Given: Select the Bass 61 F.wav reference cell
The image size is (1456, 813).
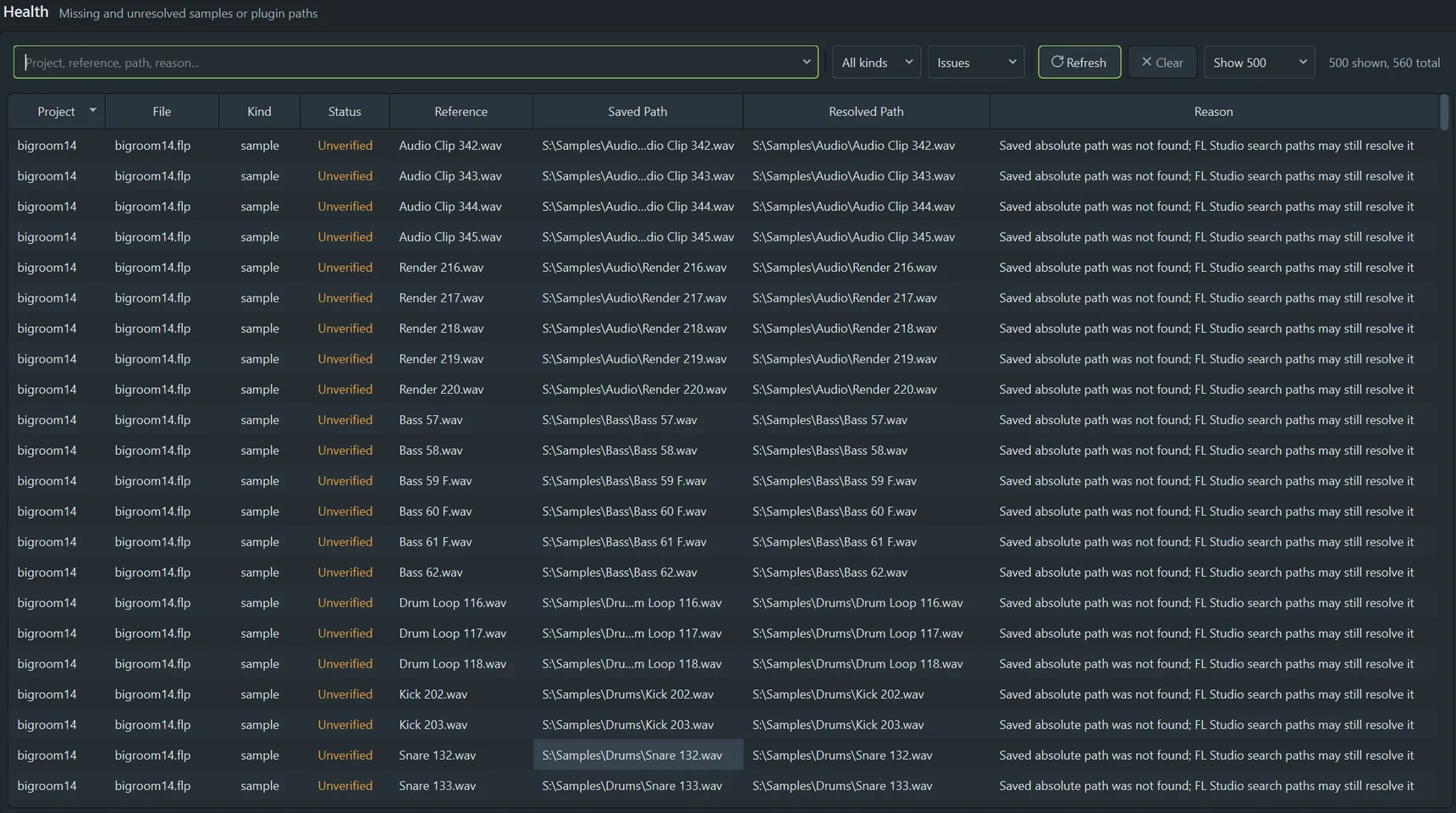Looking at the screenshot, I should click(461, 542).
